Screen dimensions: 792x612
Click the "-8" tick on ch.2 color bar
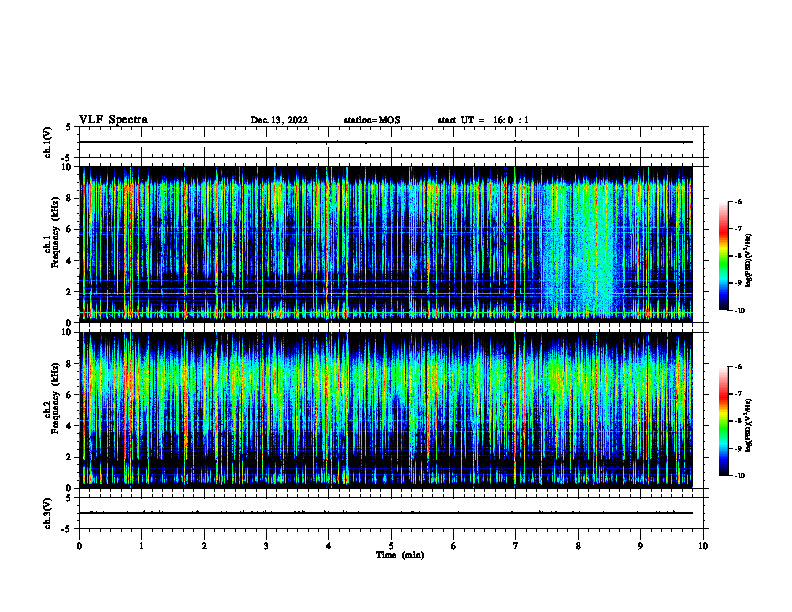[x=738, y=421]
